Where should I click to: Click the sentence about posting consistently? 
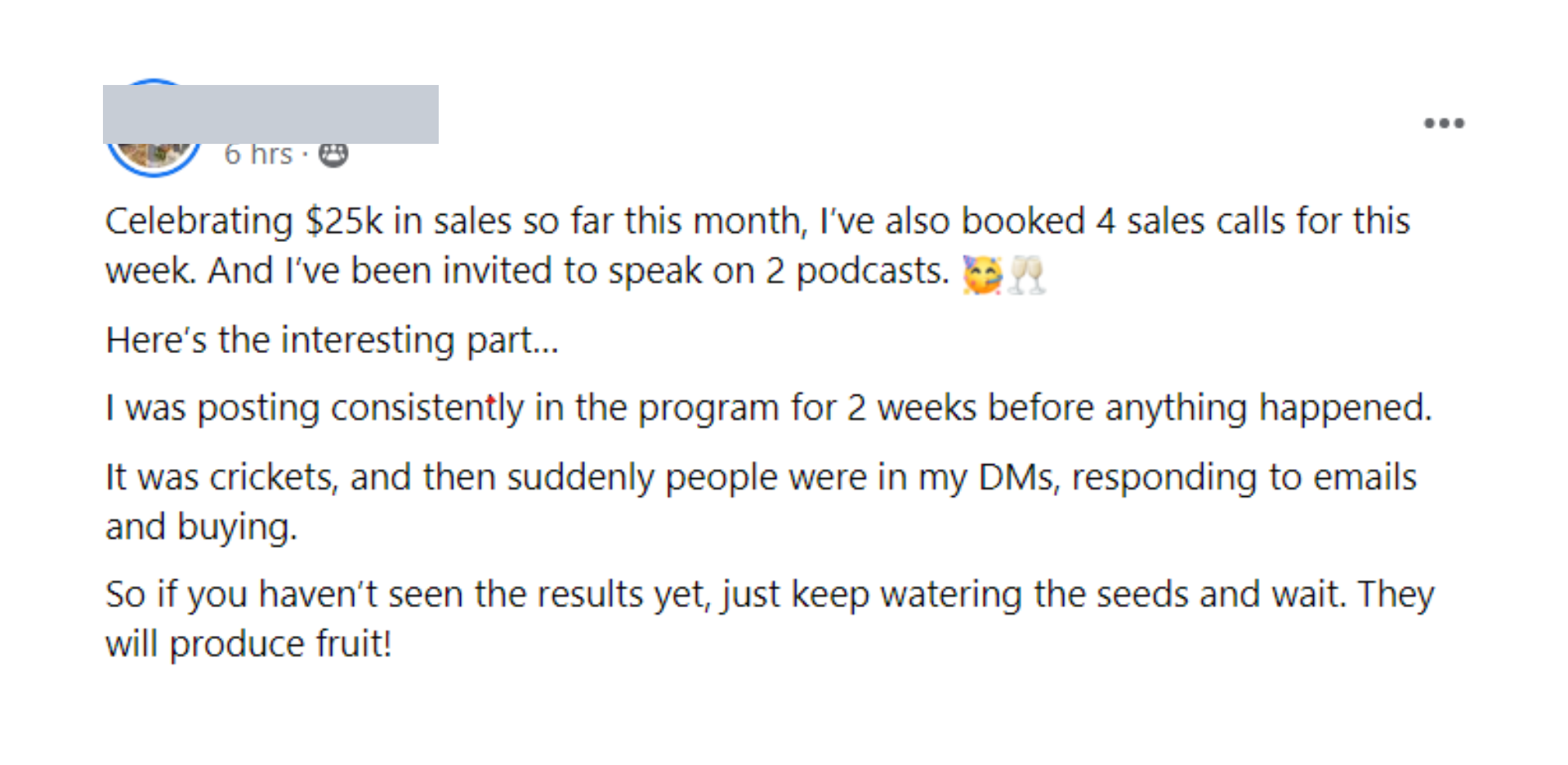click(x=768, y=408)
